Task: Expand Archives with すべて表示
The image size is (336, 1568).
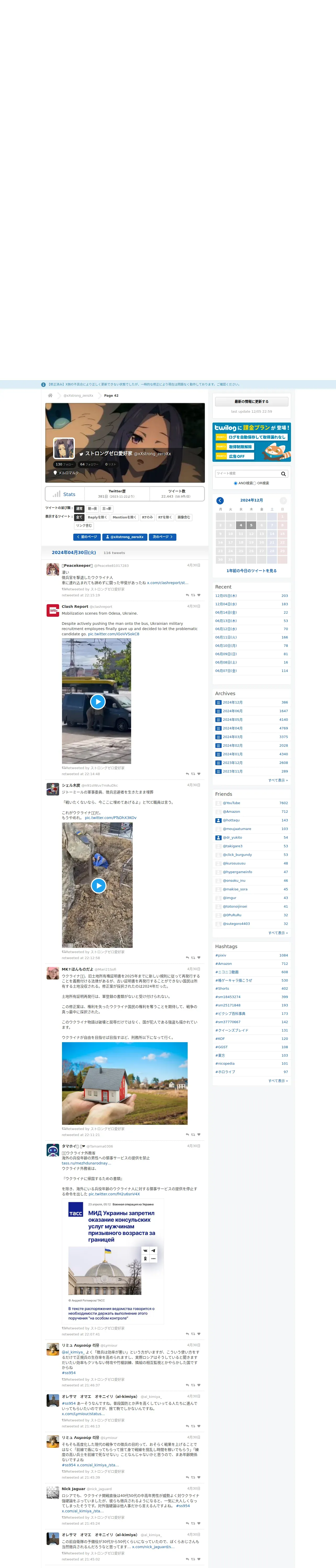Action: (278, 780)
